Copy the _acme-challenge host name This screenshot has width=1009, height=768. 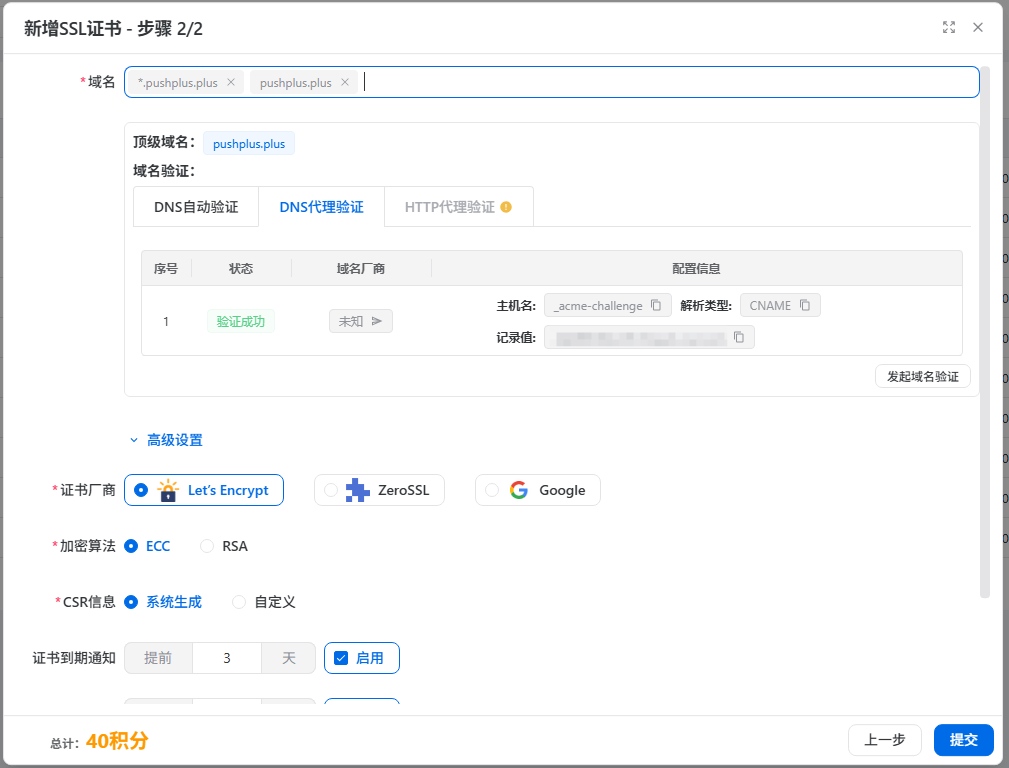pyautogui.click(x=656, y=306)
